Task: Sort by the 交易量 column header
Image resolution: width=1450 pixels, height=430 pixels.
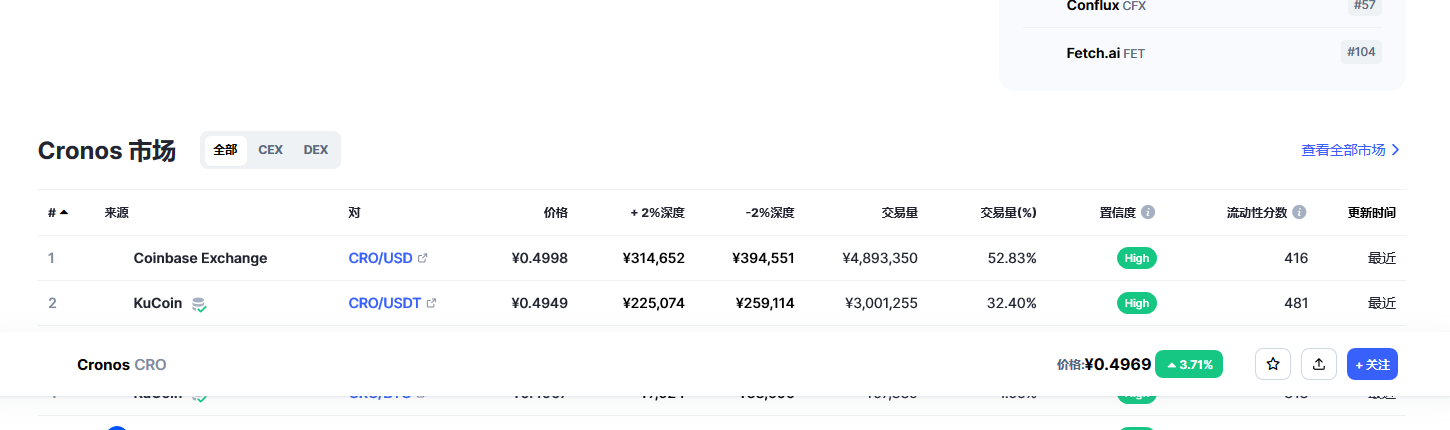Action: (899, 212)
